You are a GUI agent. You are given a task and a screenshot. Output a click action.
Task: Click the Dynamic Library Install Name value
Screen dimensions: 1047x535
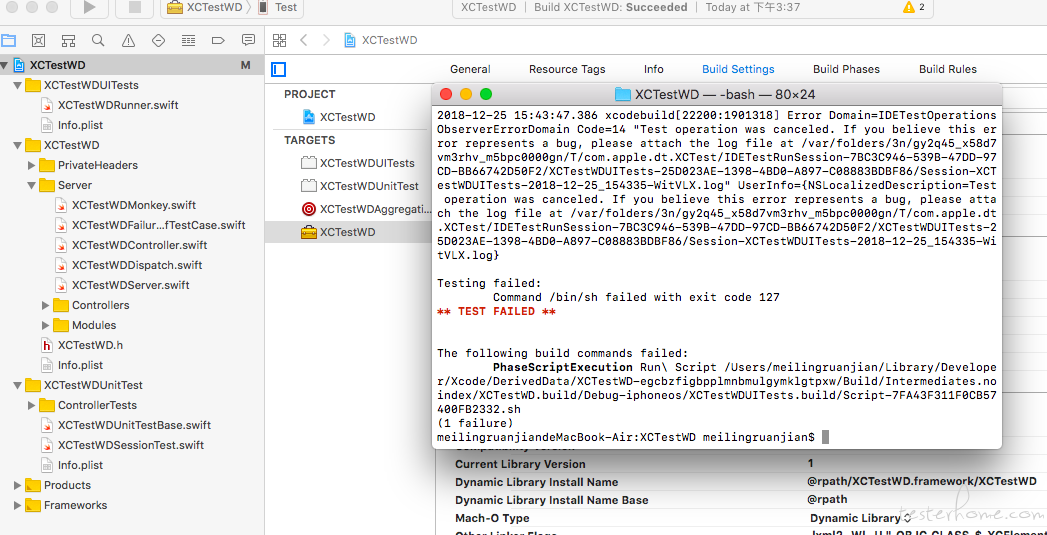pos(921,482)
